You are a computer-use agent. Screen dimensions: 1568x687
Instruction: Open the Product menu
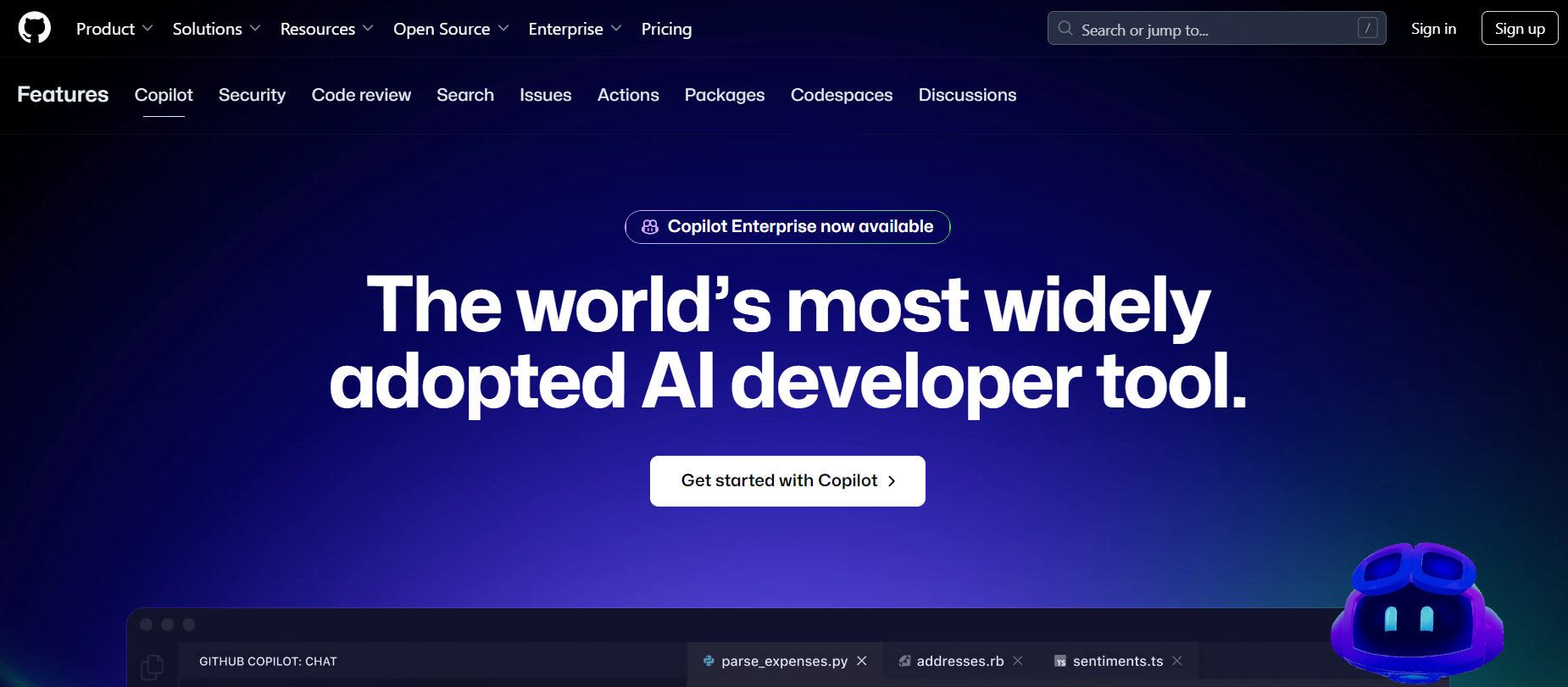[x=114, y=29]
